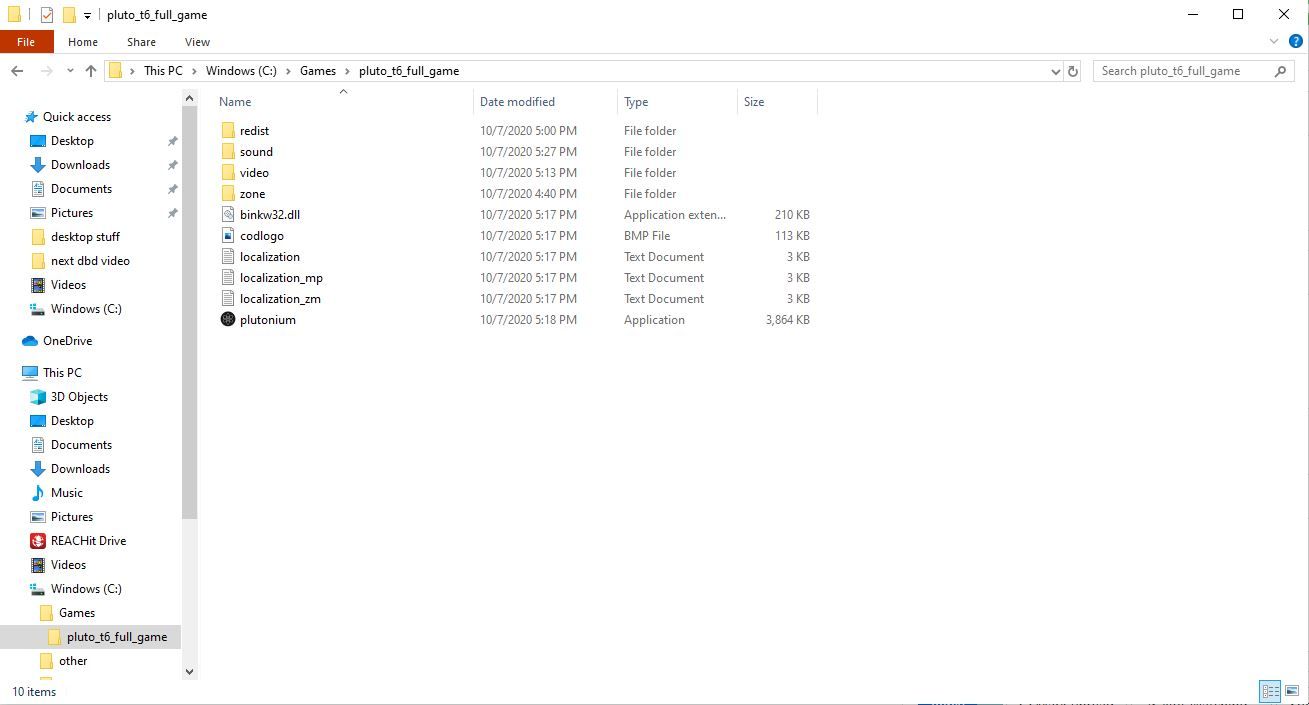Screen dimensions: 1309x705
Task: Switch to large icons view toggle
Action: click(1292, 691)
